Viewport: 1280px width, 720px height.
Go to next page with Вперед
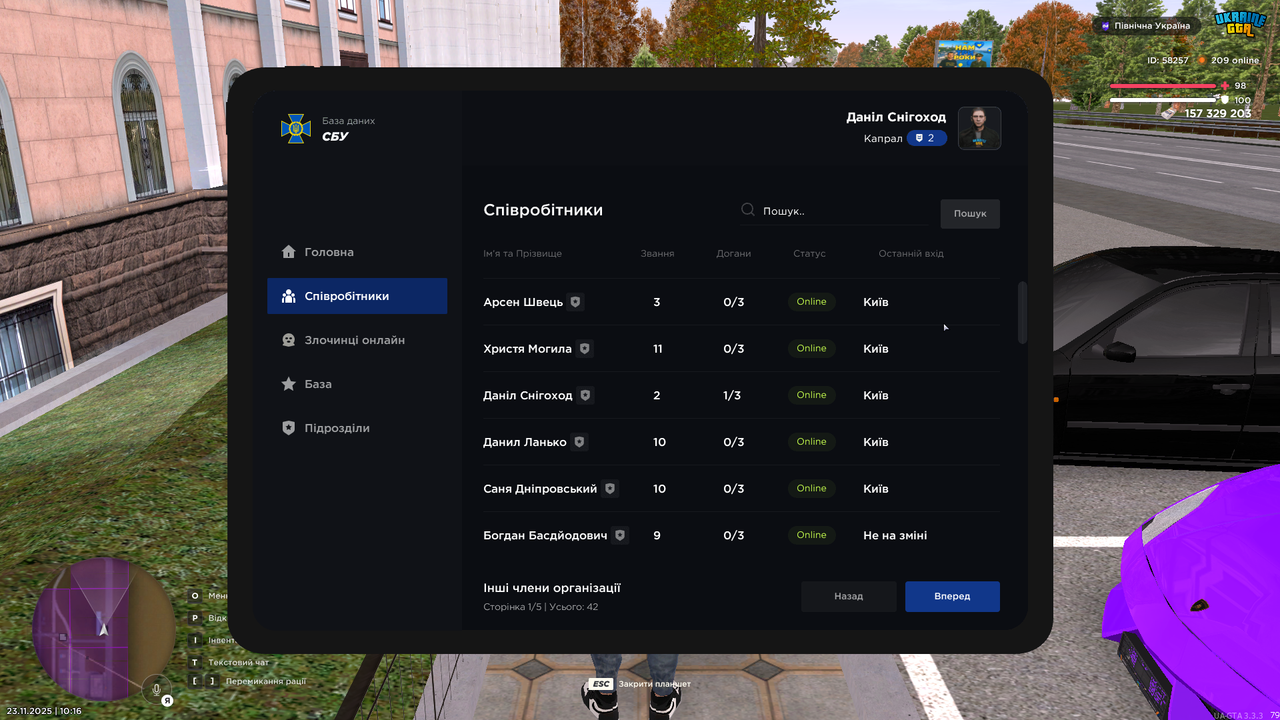pos(952,596)
